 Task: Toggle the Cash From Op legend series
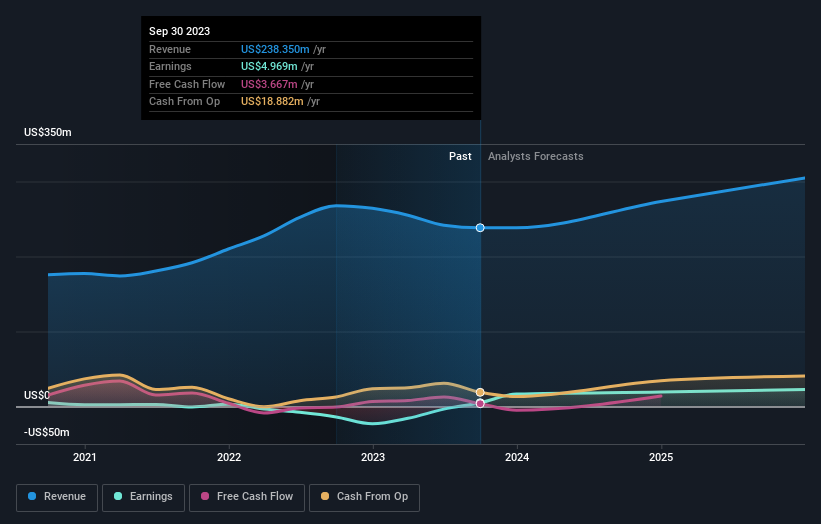click(364, 497)
